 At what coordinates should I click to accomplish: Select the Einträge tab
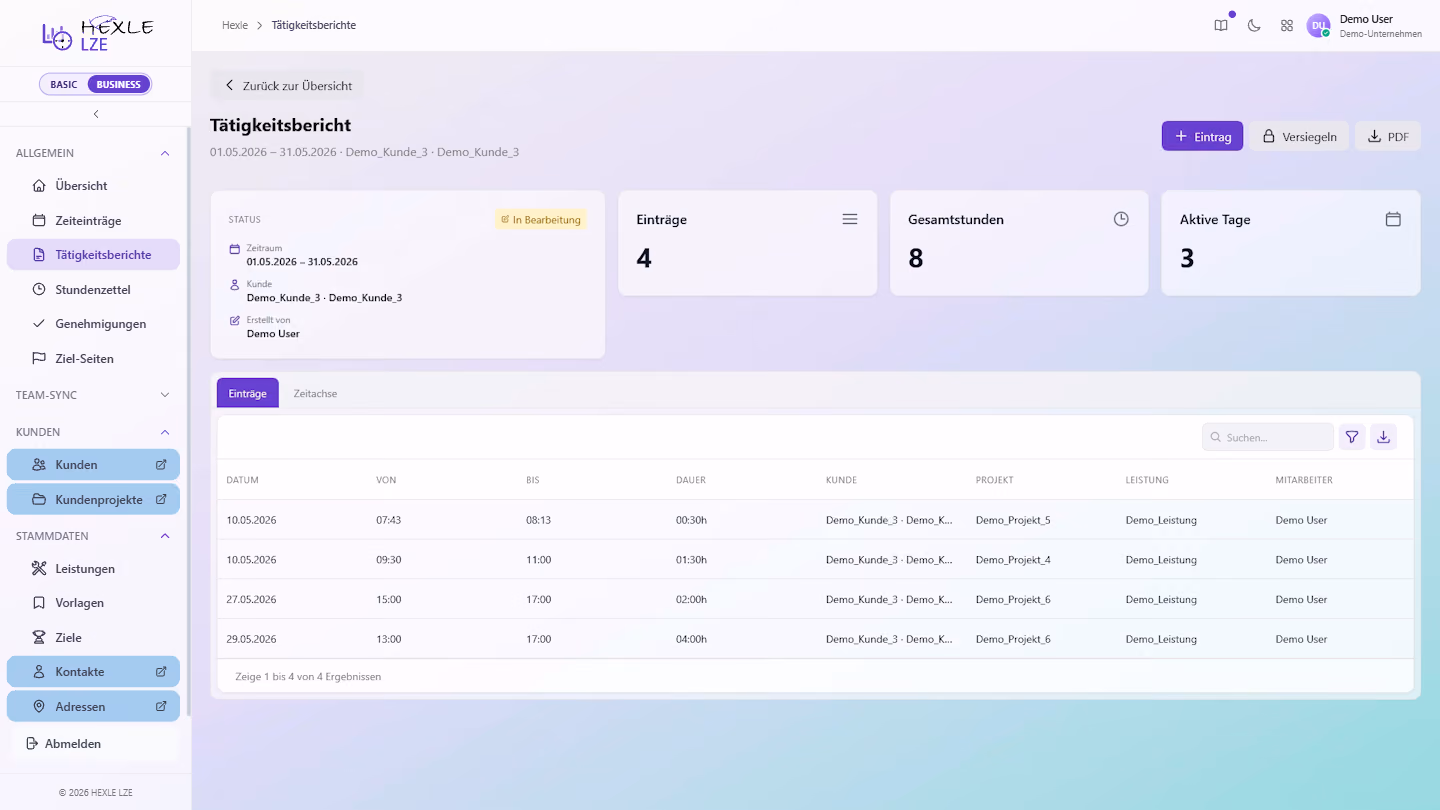pos(248,393)
